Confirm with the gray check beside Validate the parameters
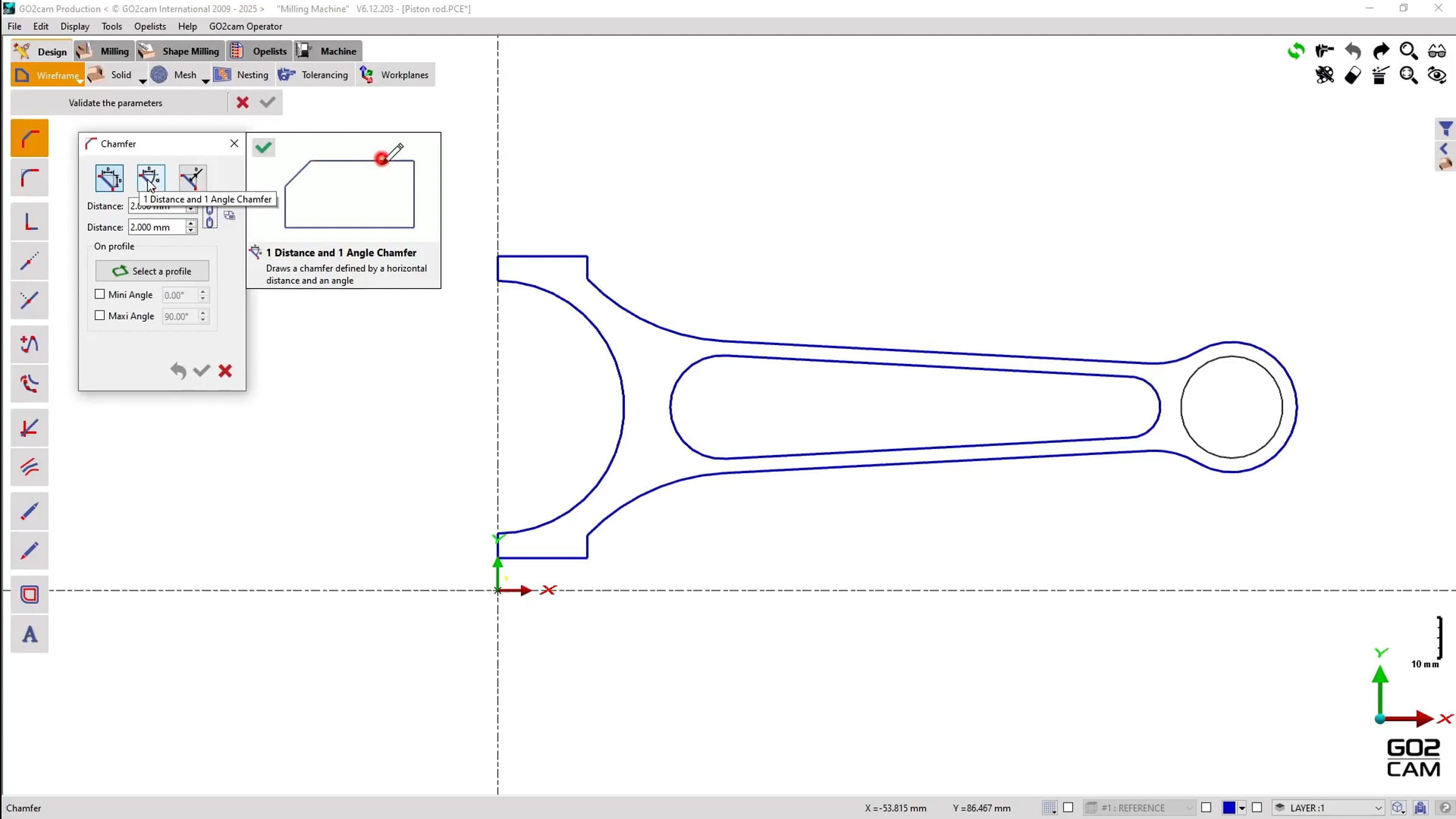 [x=268, y=103]
